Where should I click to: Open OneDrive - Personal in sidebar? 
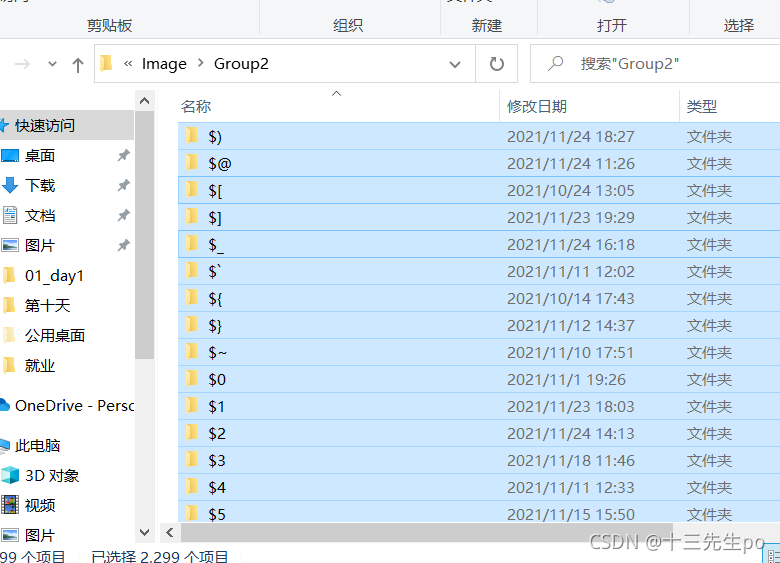coord(75,405)
